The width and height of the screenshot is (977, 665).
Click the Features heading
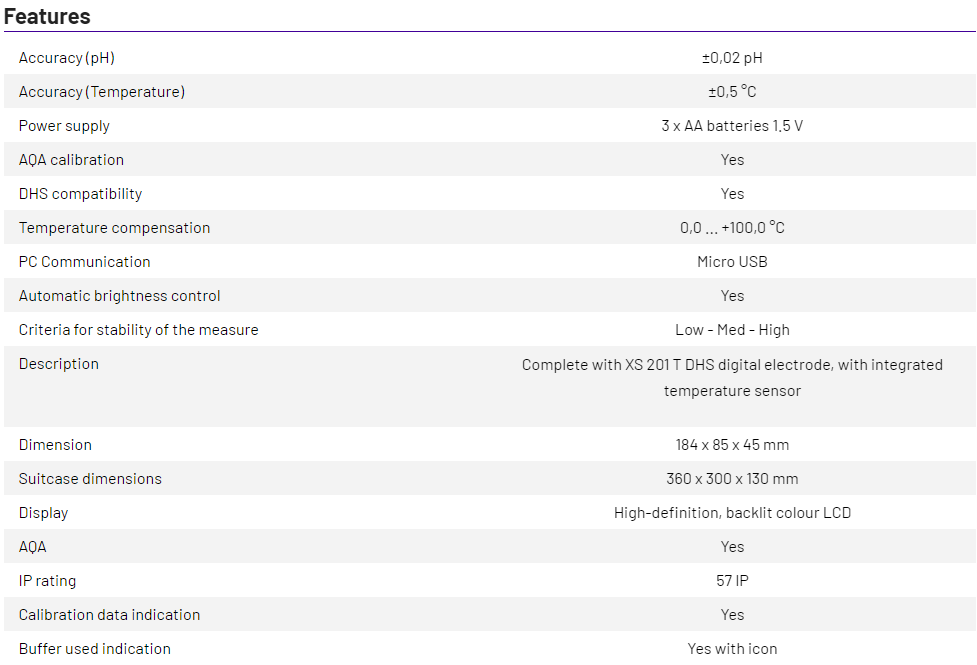(47, 16)
